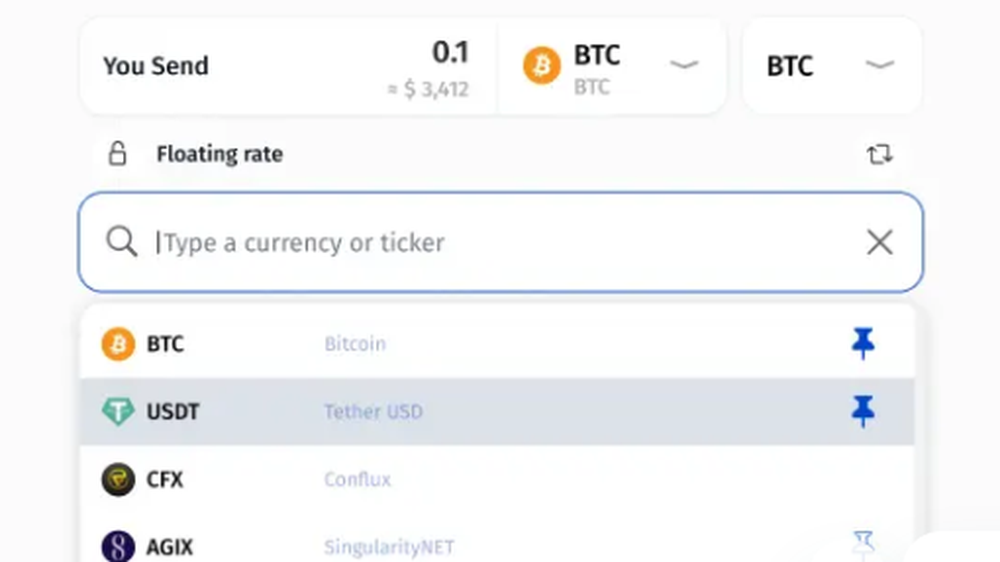
Task: Click the SingularityNET AGIX coin icon
Action: click(x=118, y=546)
